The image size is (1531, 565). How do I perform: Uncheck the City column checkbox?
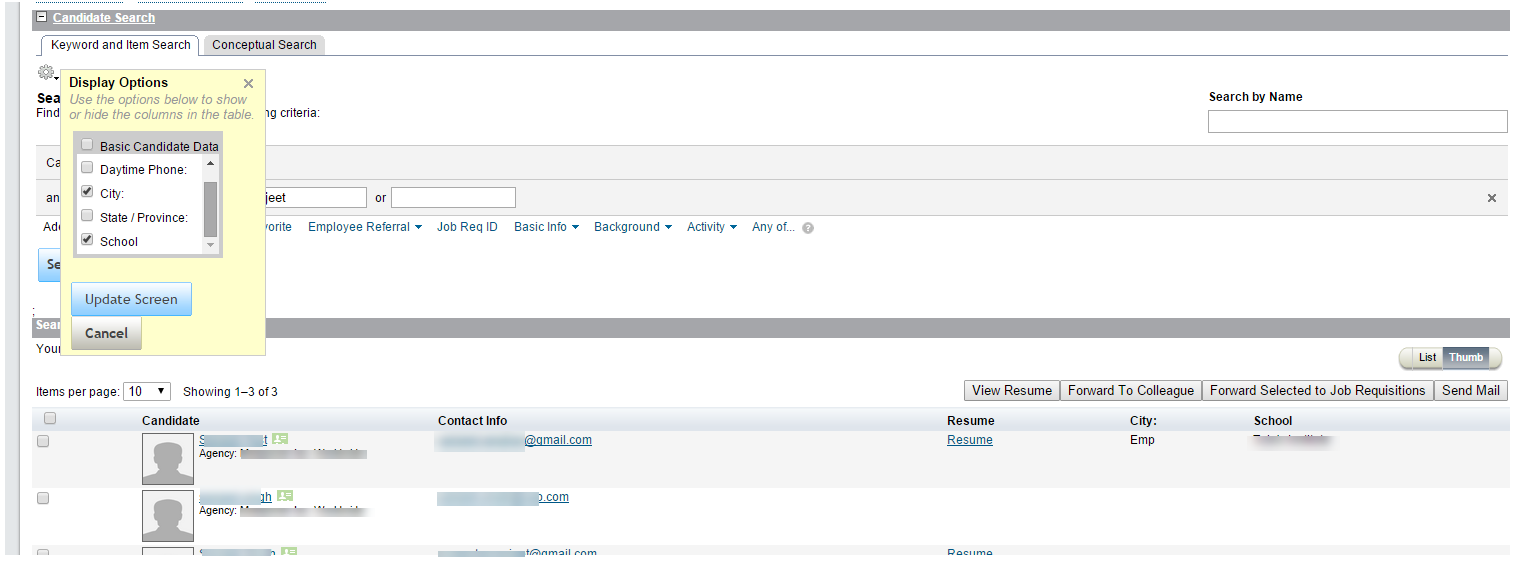pos(87,192)
